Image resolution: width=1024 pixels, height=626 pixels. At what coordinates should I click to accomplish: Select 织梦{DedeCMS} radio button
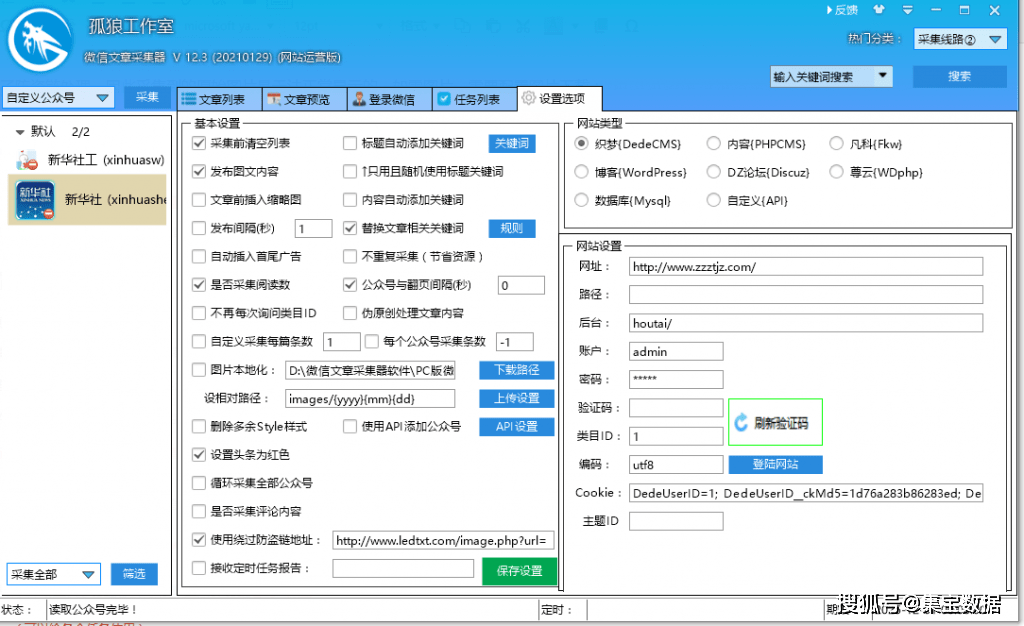tap(581, 144)
